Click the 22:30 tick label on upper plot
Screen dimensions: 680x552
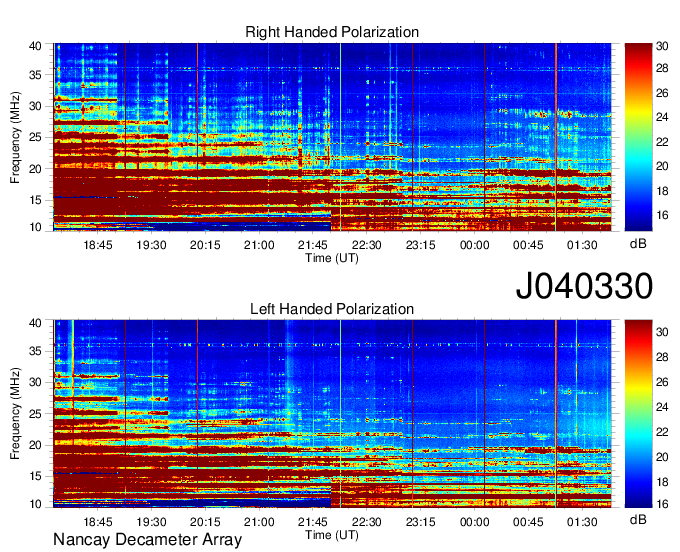(366, 245)
